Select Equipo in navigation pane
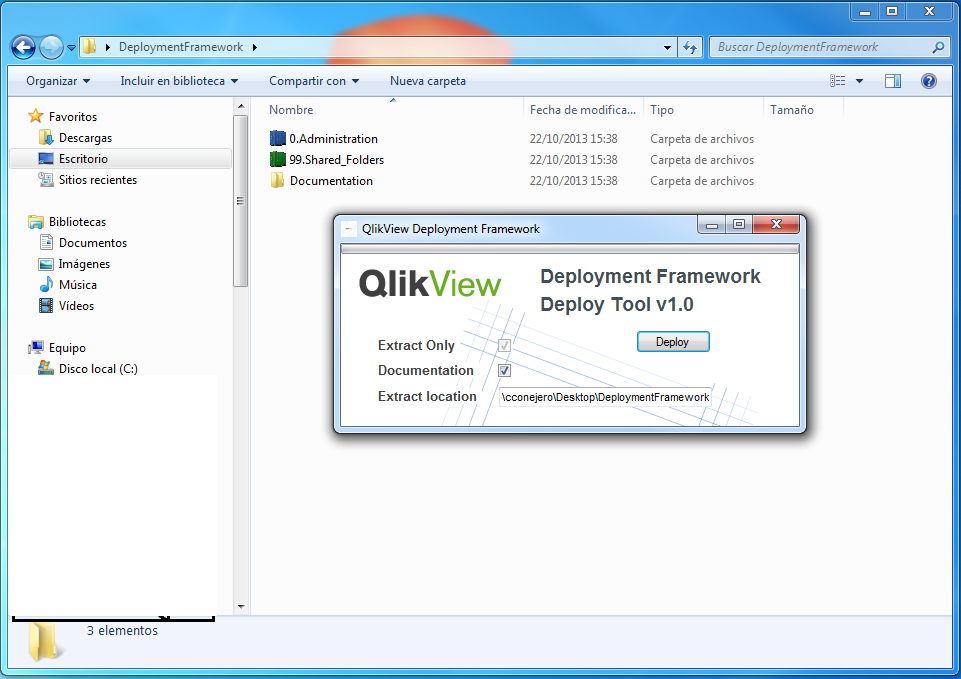Viewport: 961px width, 679px height. tap(67, 348)
